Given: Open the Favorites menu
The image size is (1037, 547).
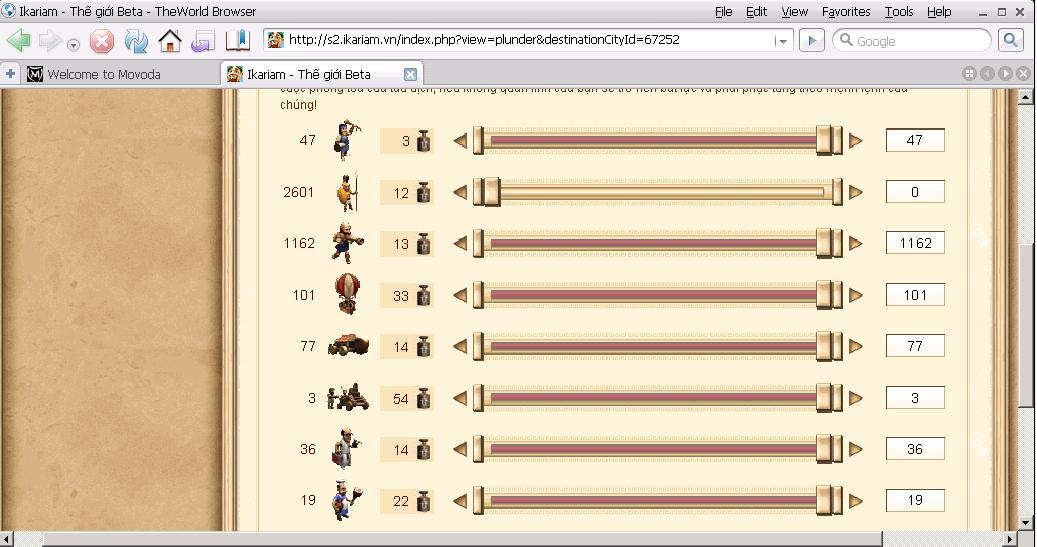Looking at the screenshot, I should tap(846, 11).
